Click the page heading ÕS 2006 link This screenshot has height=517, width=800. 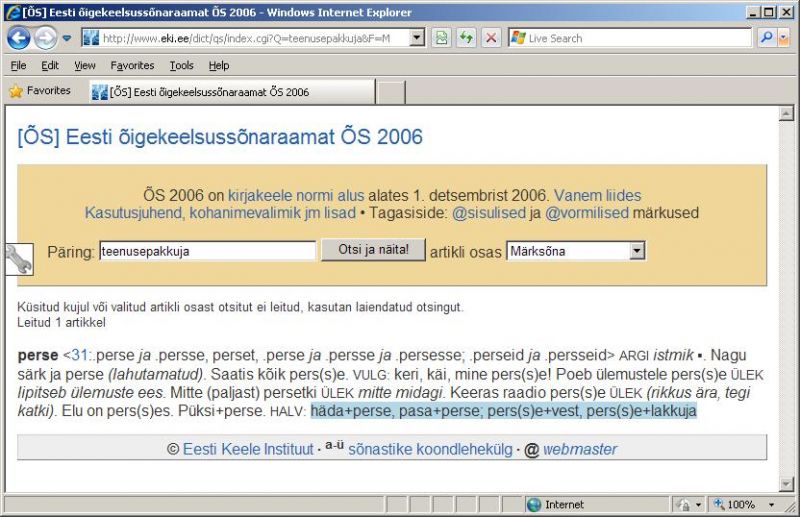coord(220,137)
